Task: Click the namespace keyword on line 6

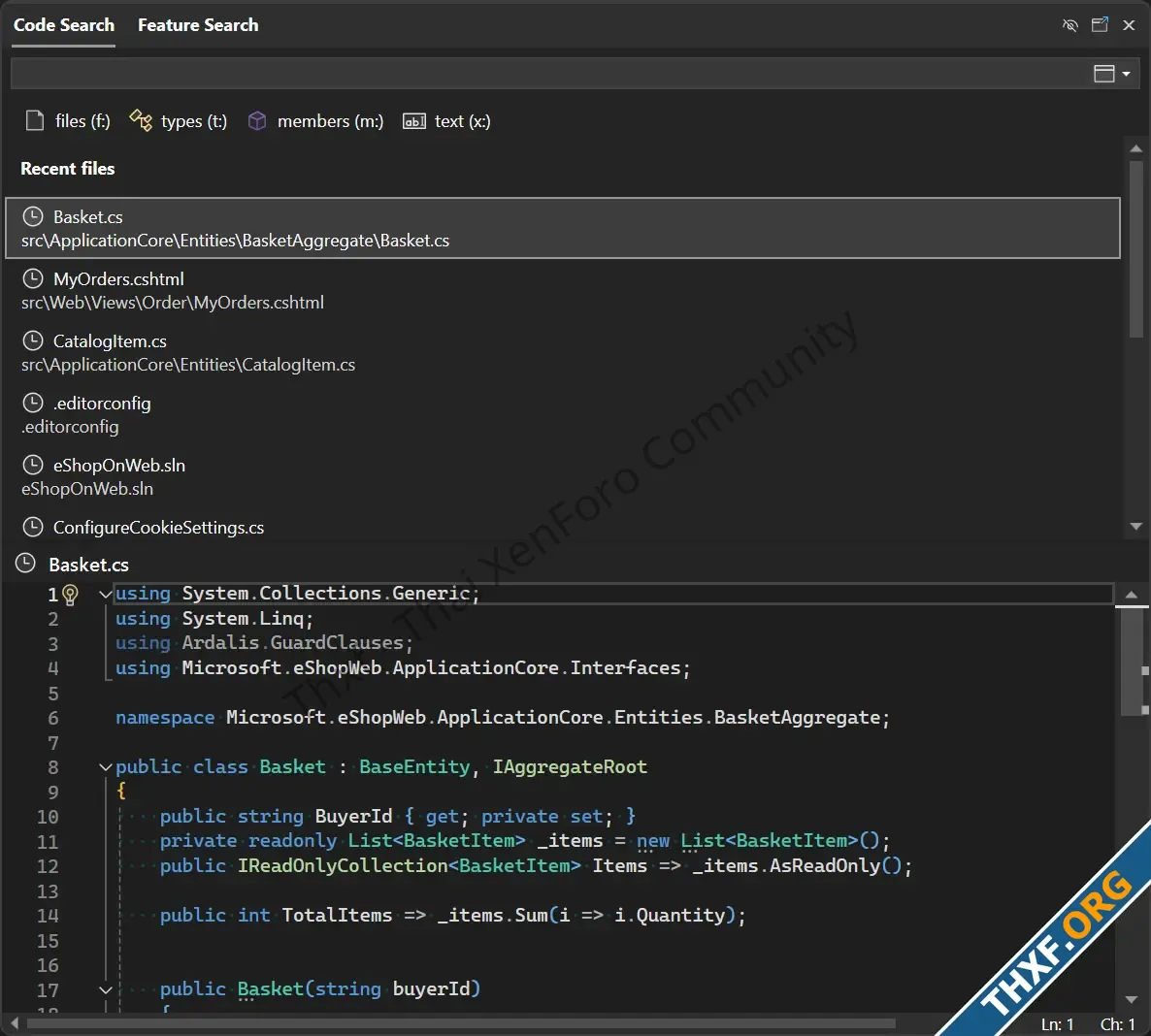Action: (165, 718)
